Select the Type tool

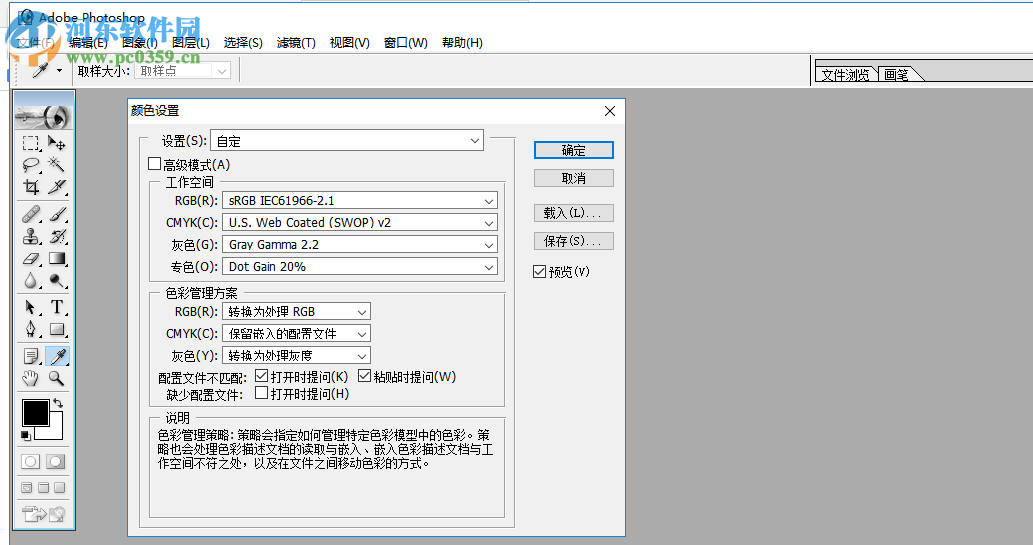tap(57, 307)
